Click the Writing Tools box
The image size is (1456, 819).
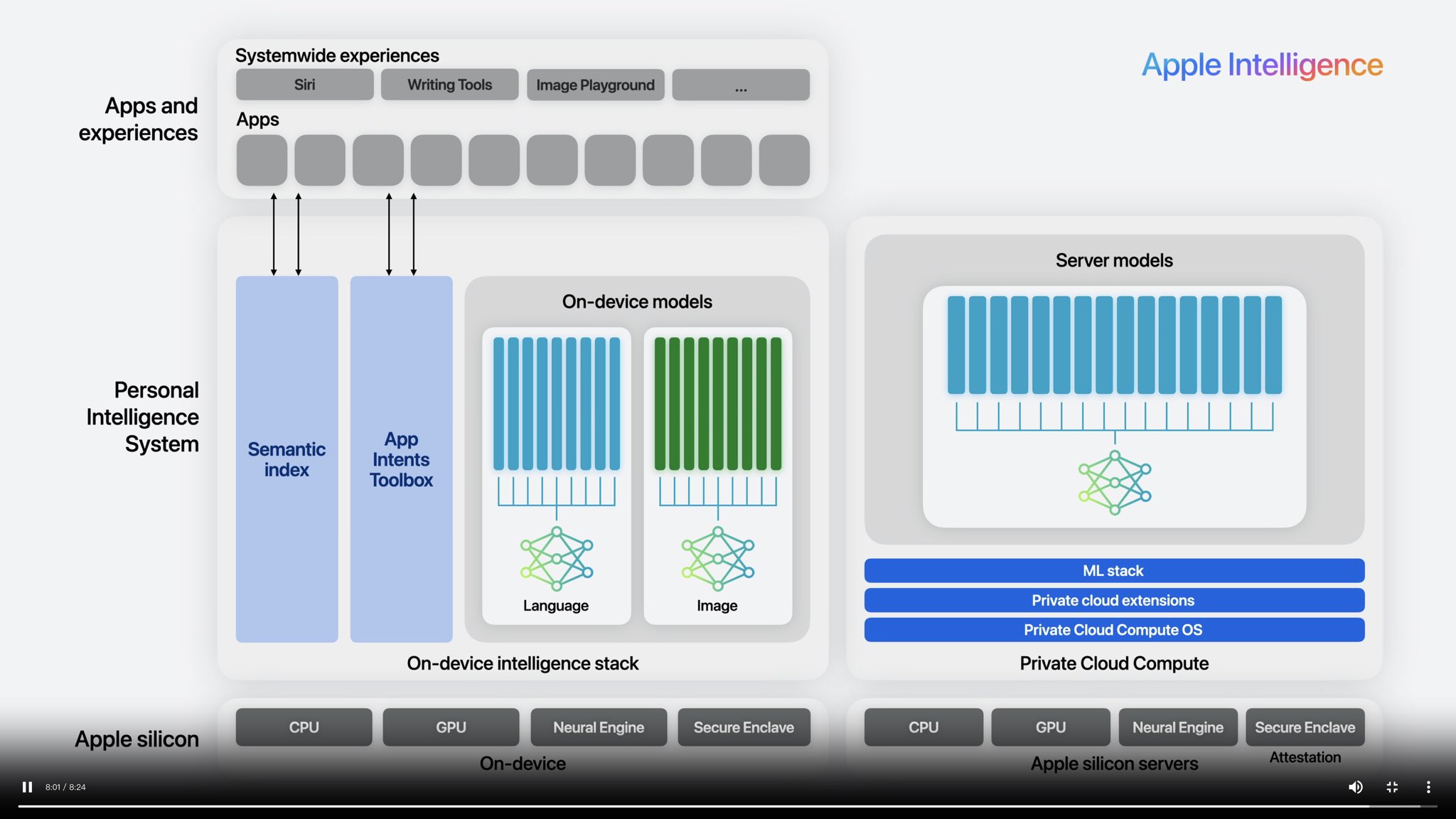[449, 85]
